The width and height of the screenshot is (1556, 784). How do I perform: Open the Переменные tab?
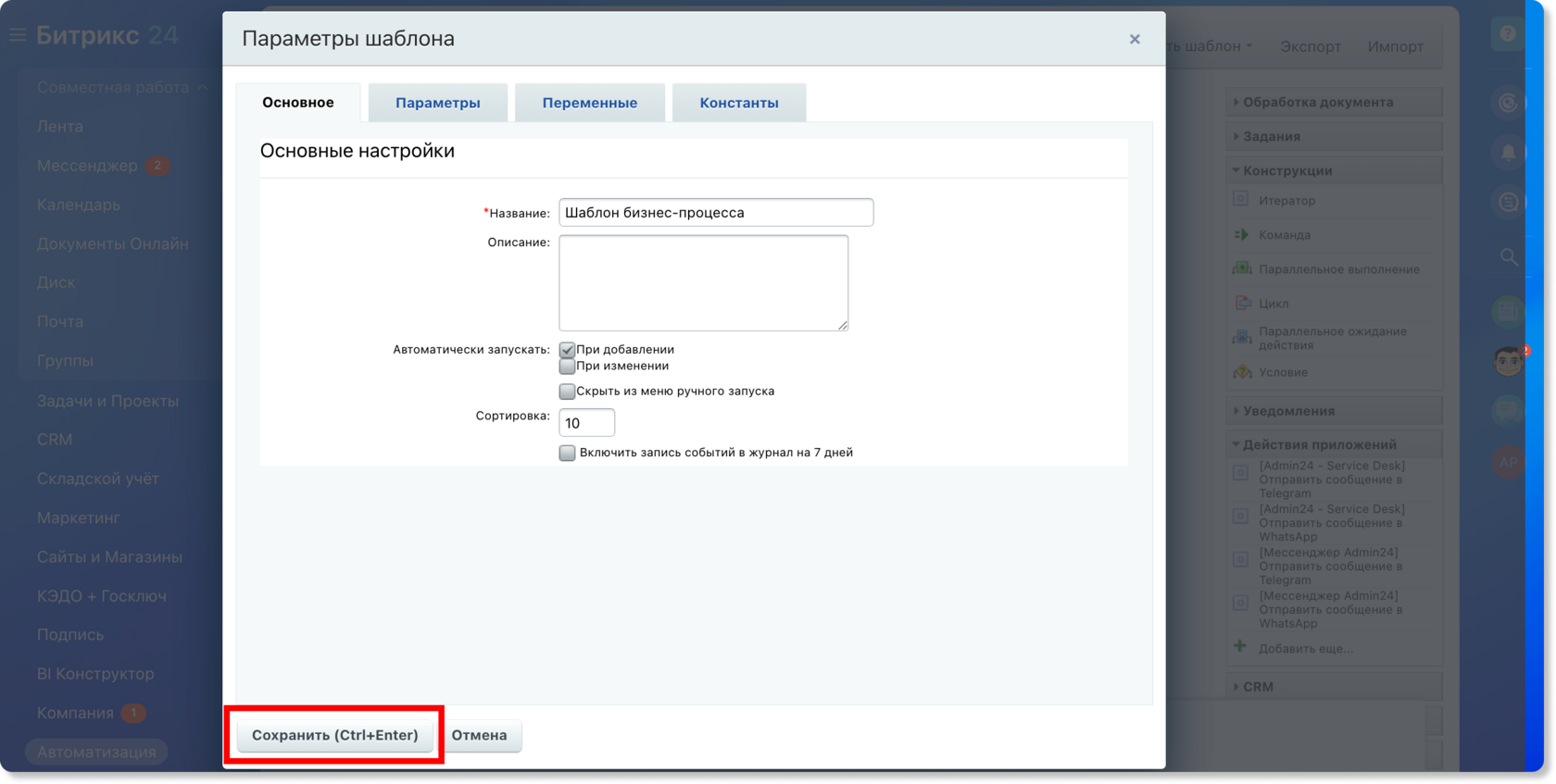590,103
